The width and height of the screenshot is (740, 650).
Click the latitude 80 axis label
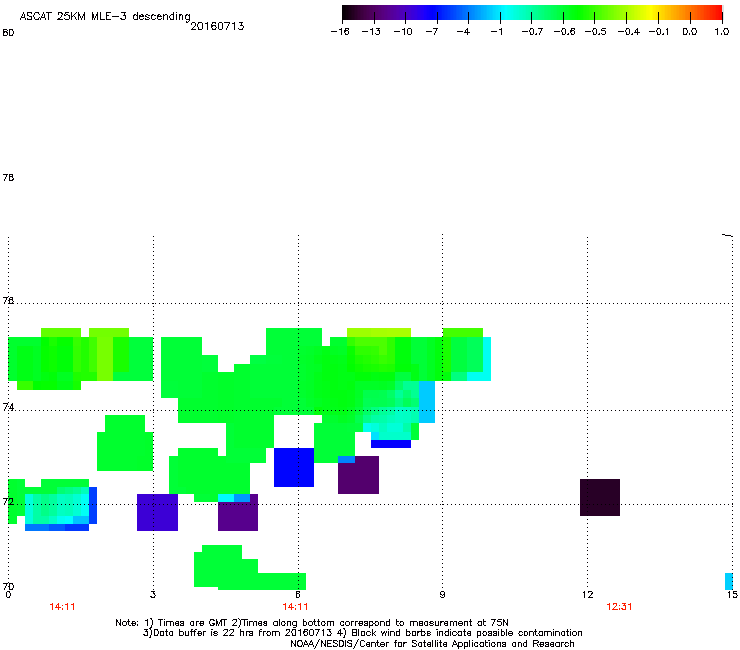[8, 33]
